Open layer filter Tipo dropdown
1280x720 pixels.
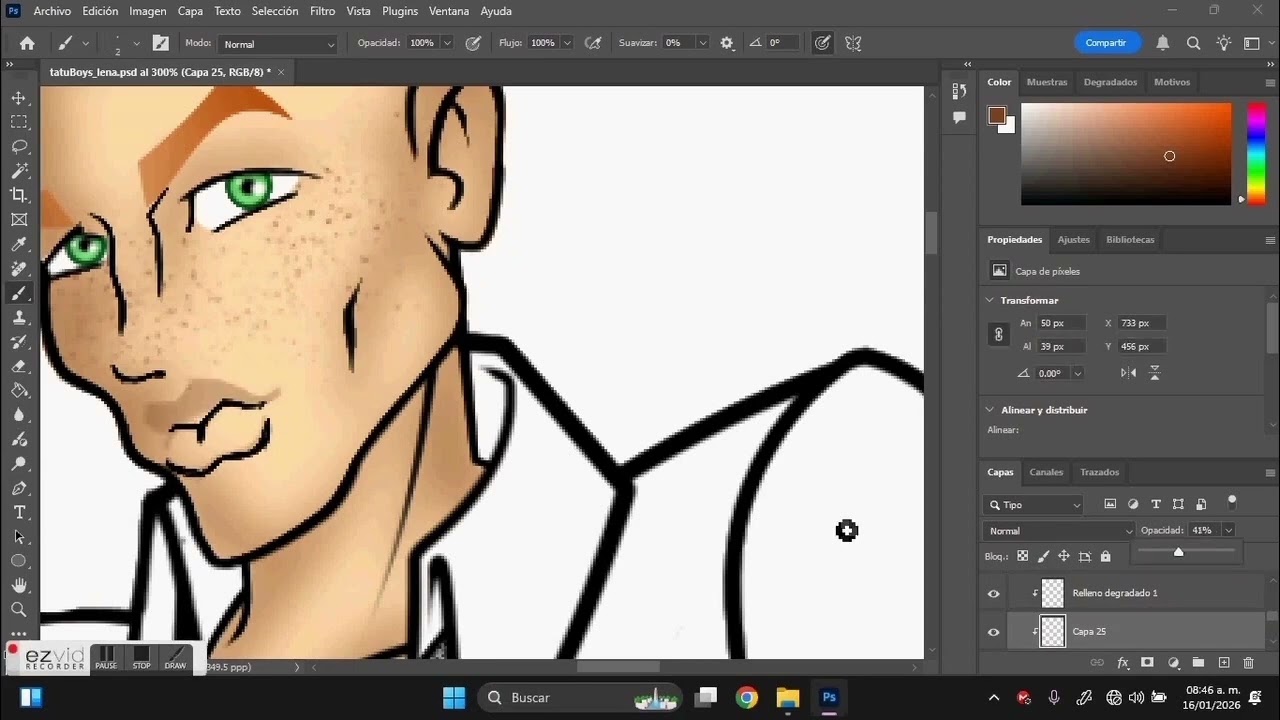1034,505
